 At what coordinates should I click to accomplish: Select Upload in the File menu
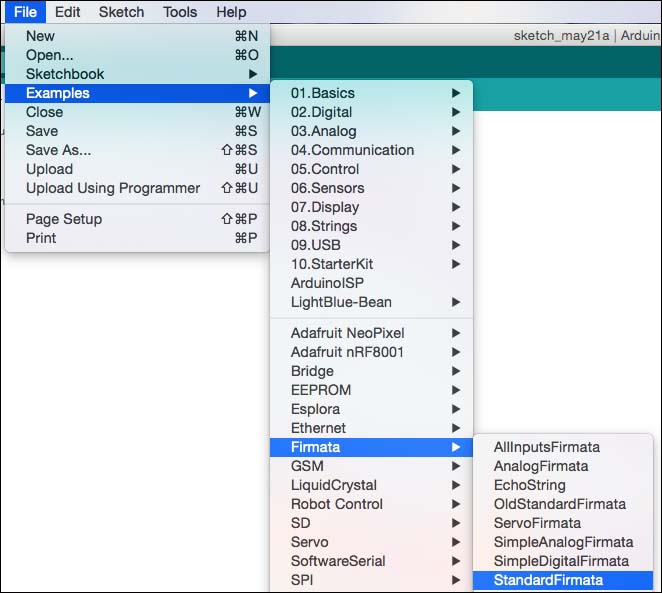pos(137,169)
